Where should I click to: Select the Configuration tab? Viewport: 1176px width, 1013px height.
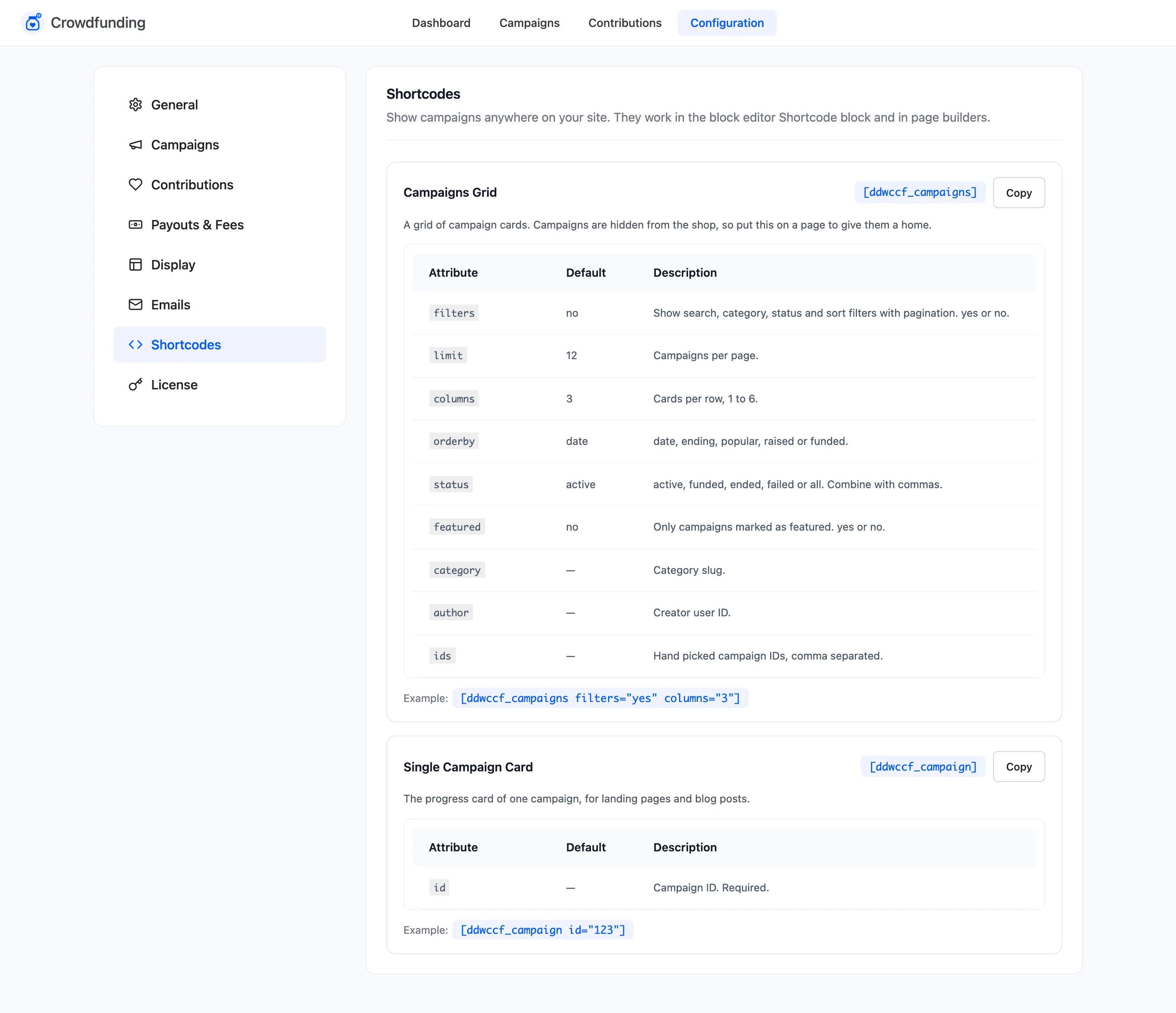coord(726,23)
